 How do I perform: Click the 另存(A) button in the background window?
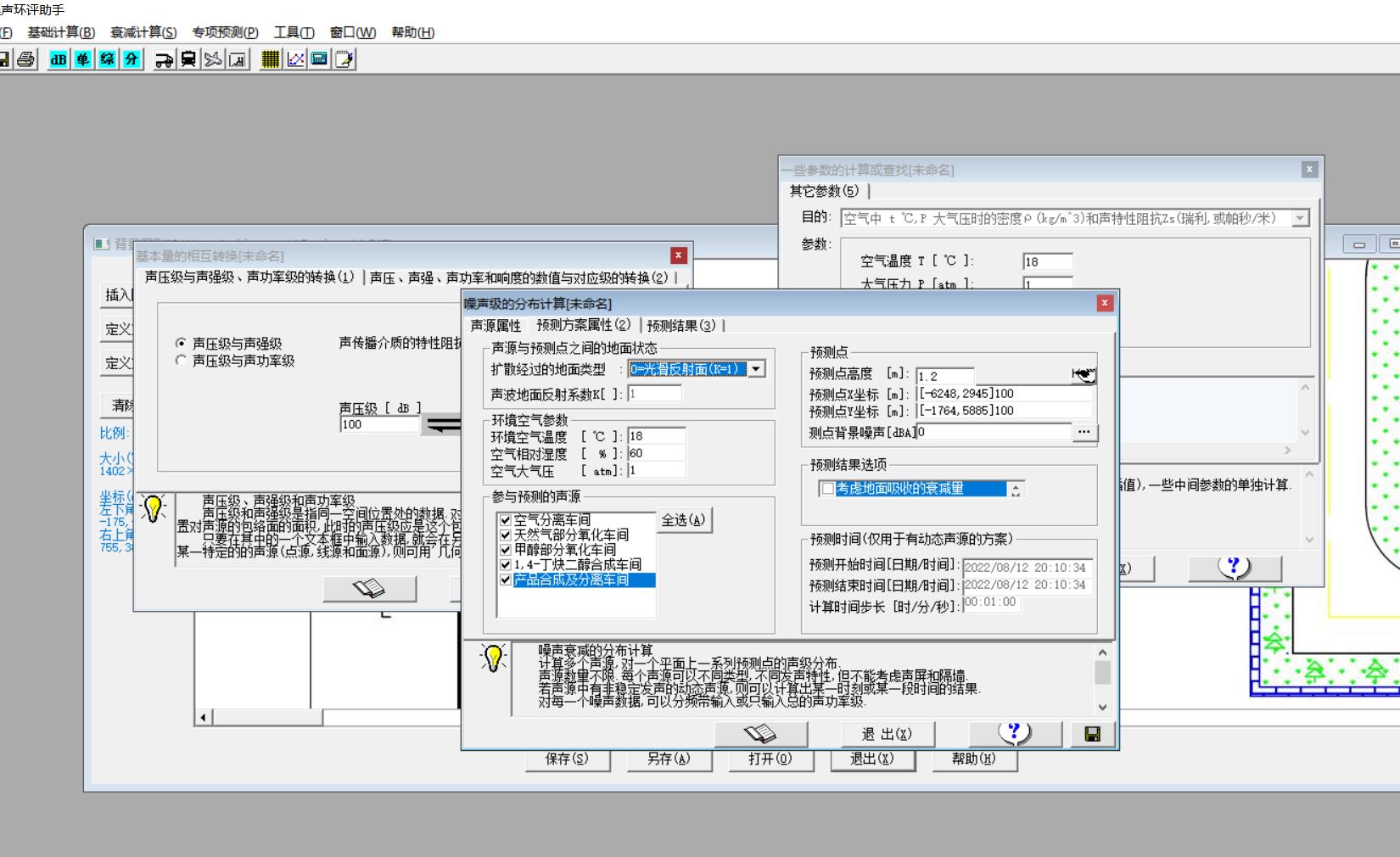pyautogui.click(x=669, y=759)
